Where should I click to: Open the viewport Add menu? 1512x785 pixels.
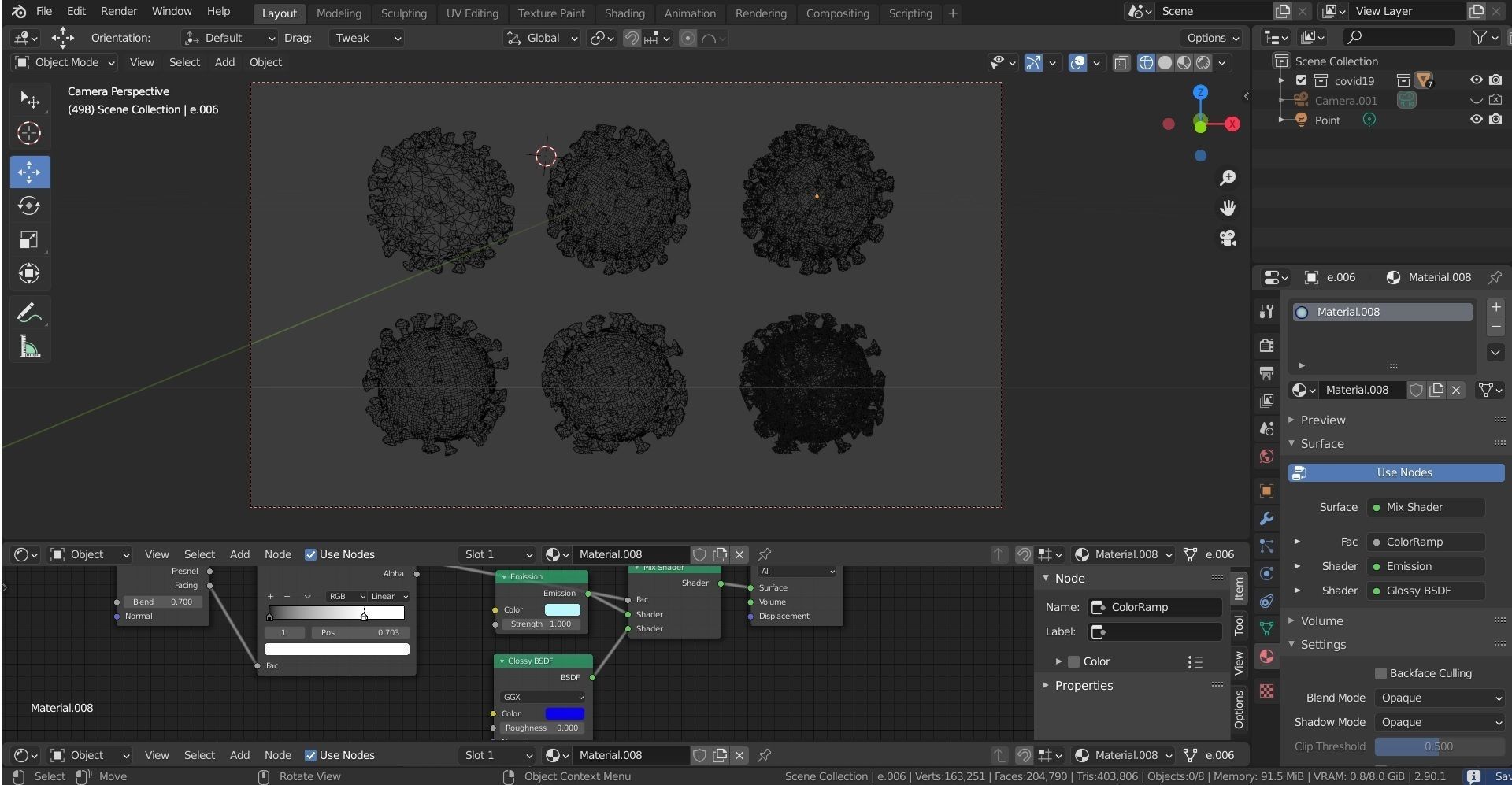[x=224, y=62]
